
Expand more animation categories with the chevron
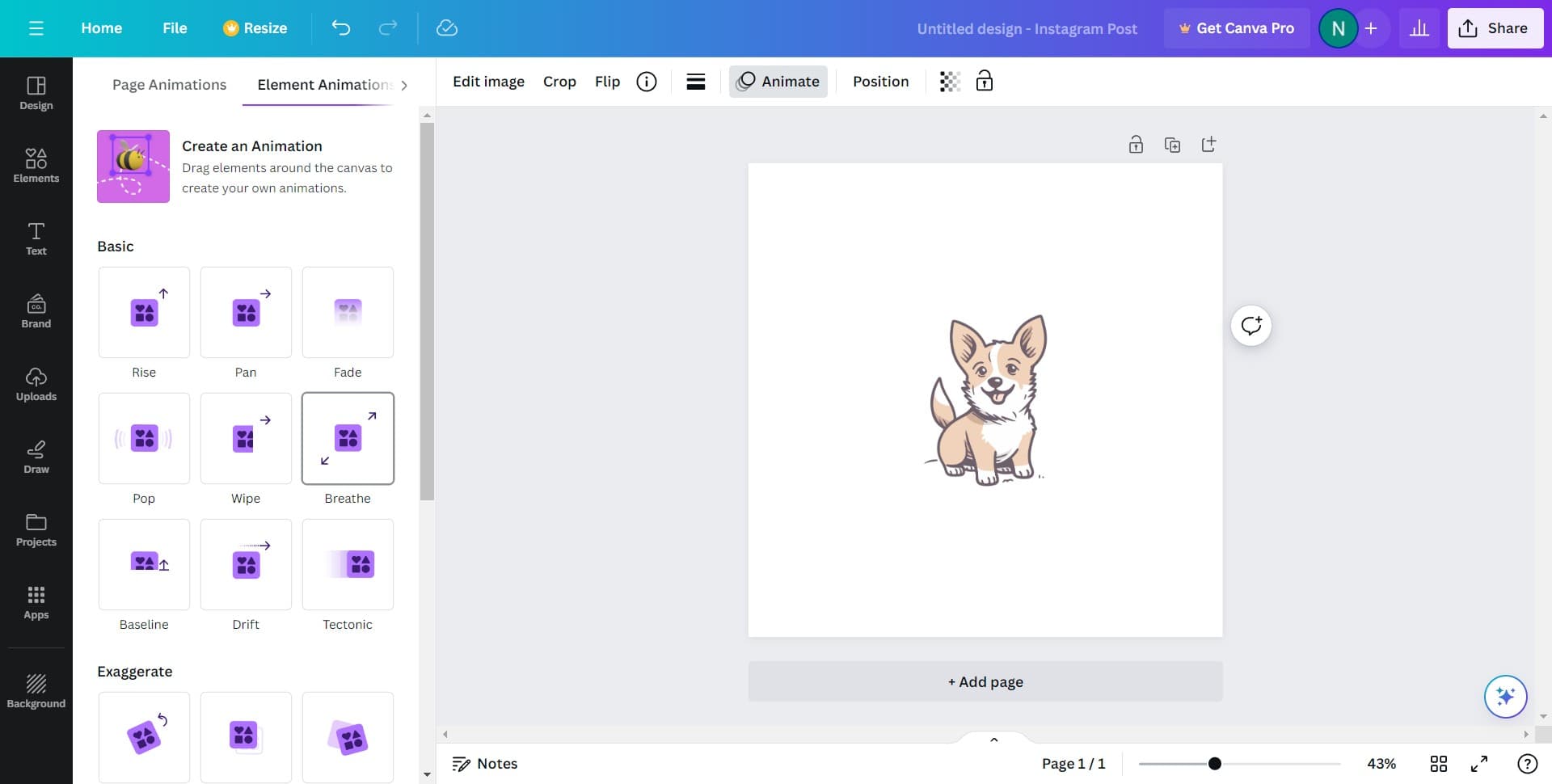404,85
